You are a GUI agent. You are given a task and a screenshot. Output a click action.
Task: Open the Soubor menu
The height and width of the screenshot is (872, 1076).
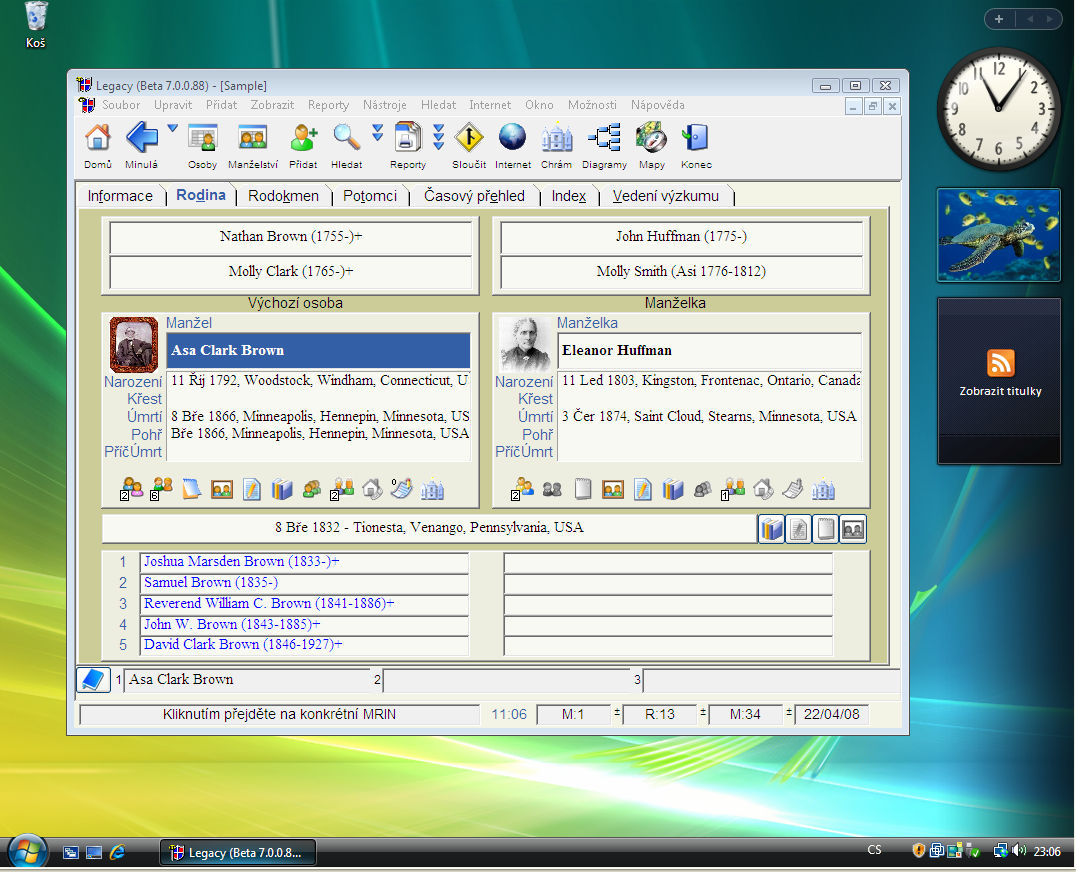[x=121, y=105]
